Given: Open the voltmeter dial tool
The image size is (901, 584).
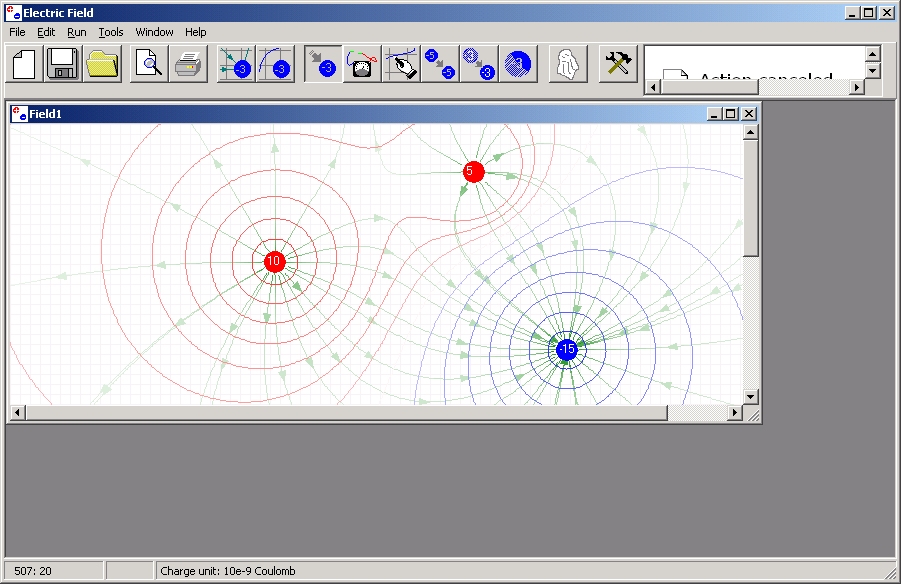Looking at the screenshot, I should 361,63.
